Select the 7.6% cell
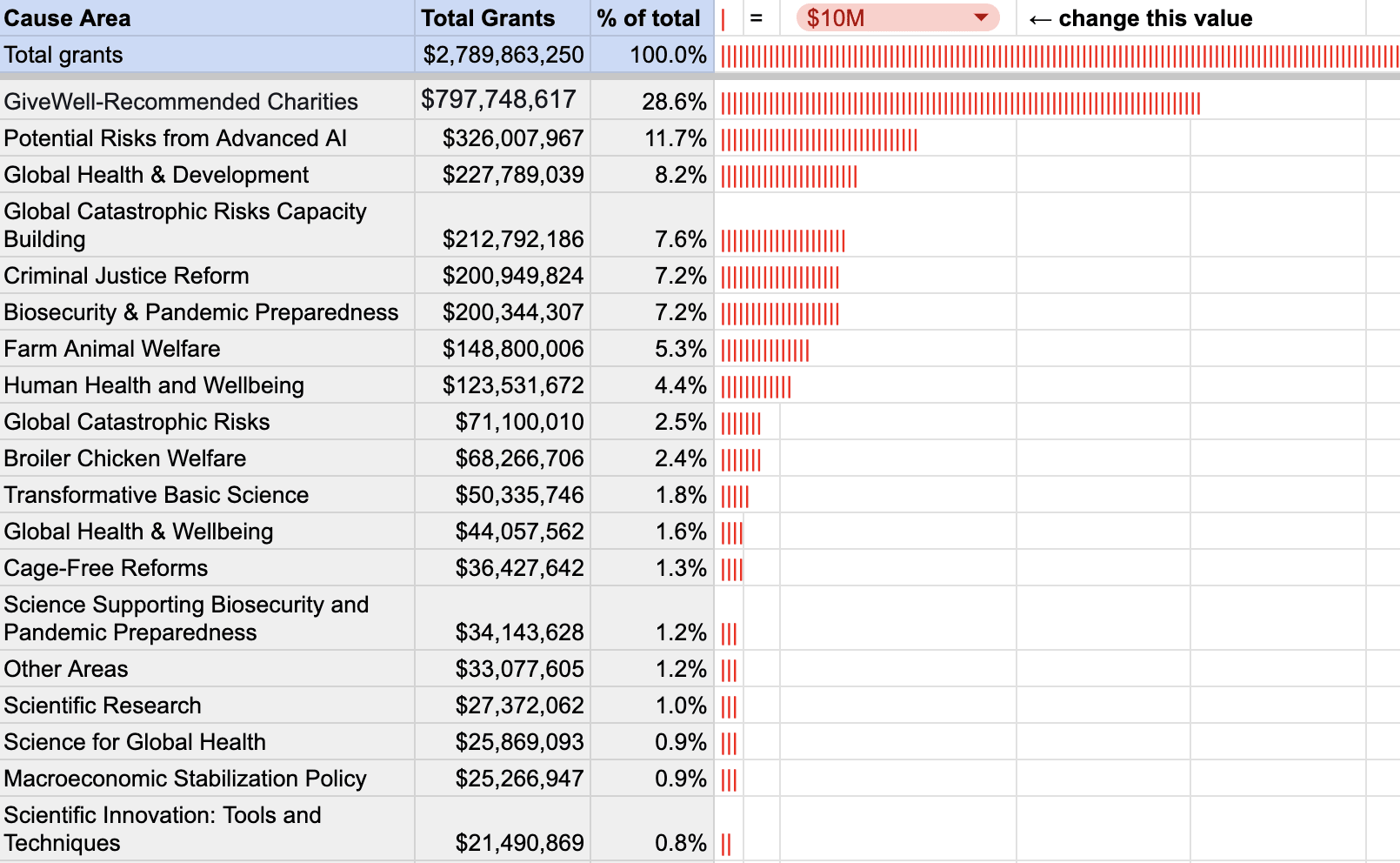Screen dimensions: 1400x863 tap(652, 224)
